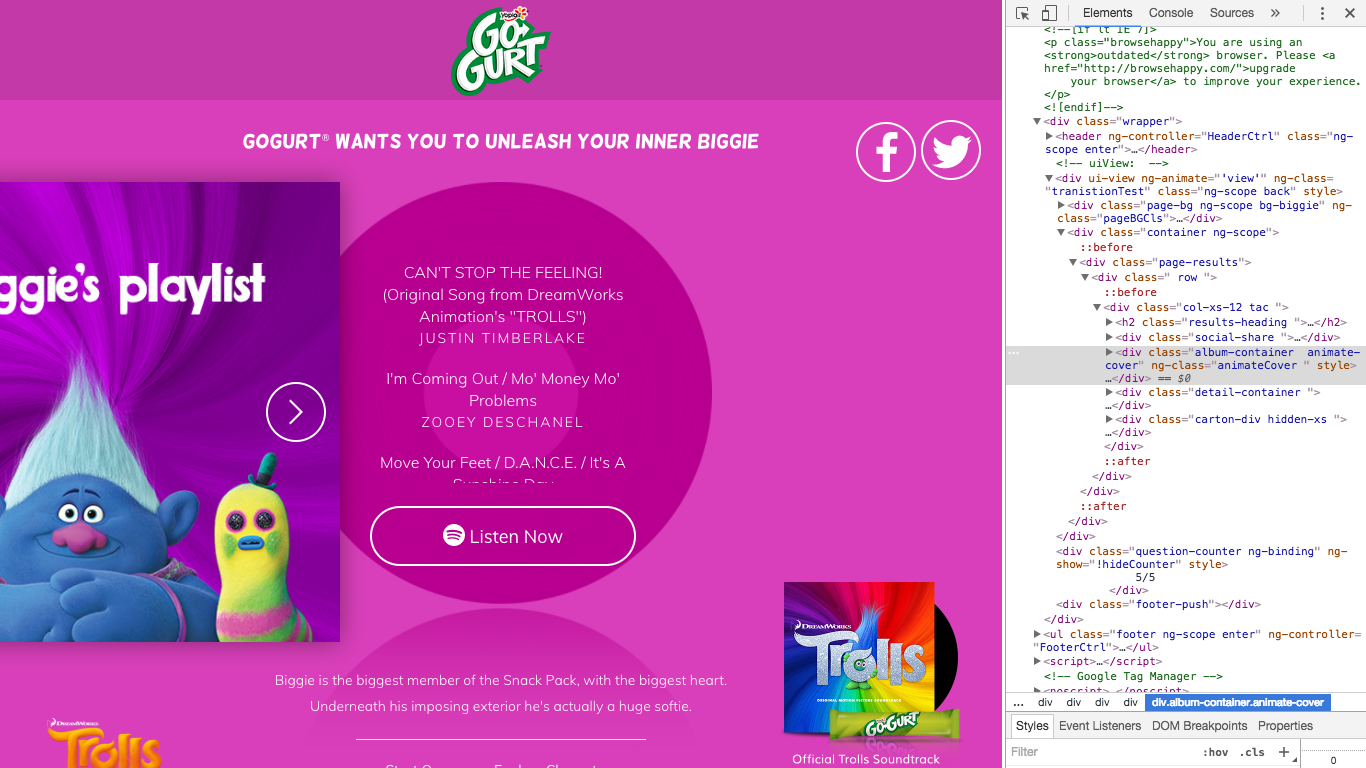Click the unleash your inner Biggie heading
The image size is (1366, 768).
tap(501, 141)
